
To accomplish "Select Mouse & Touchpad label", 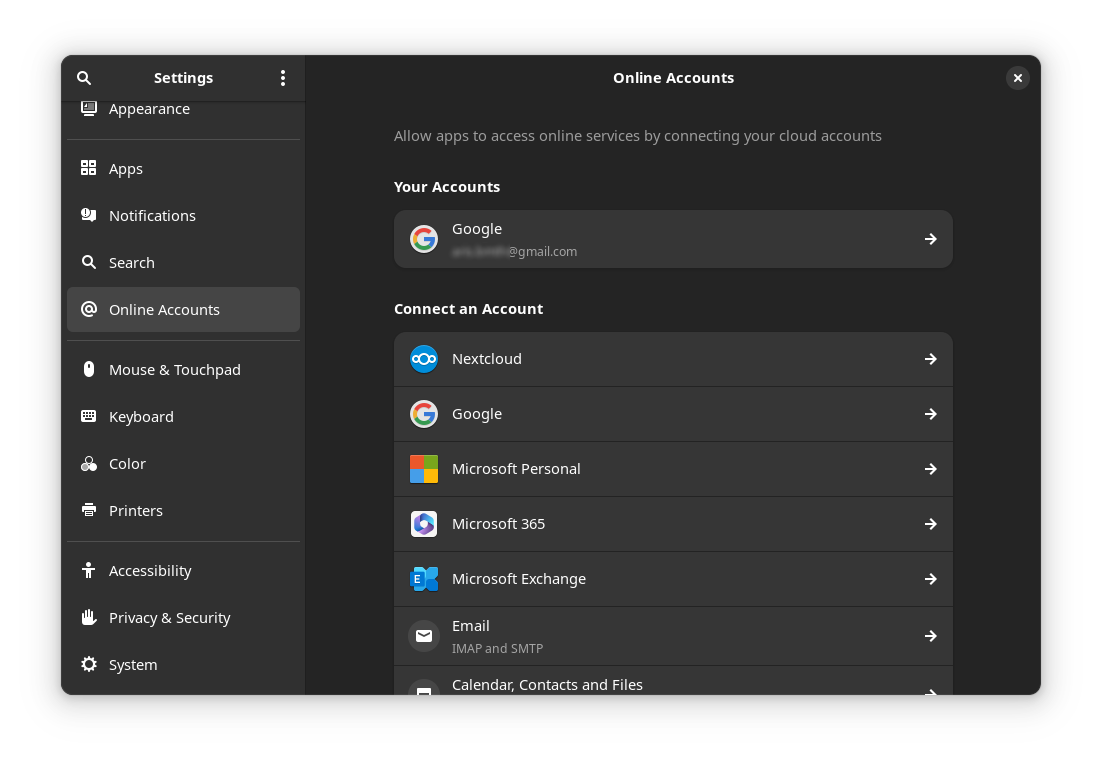I will coord(174,370).
